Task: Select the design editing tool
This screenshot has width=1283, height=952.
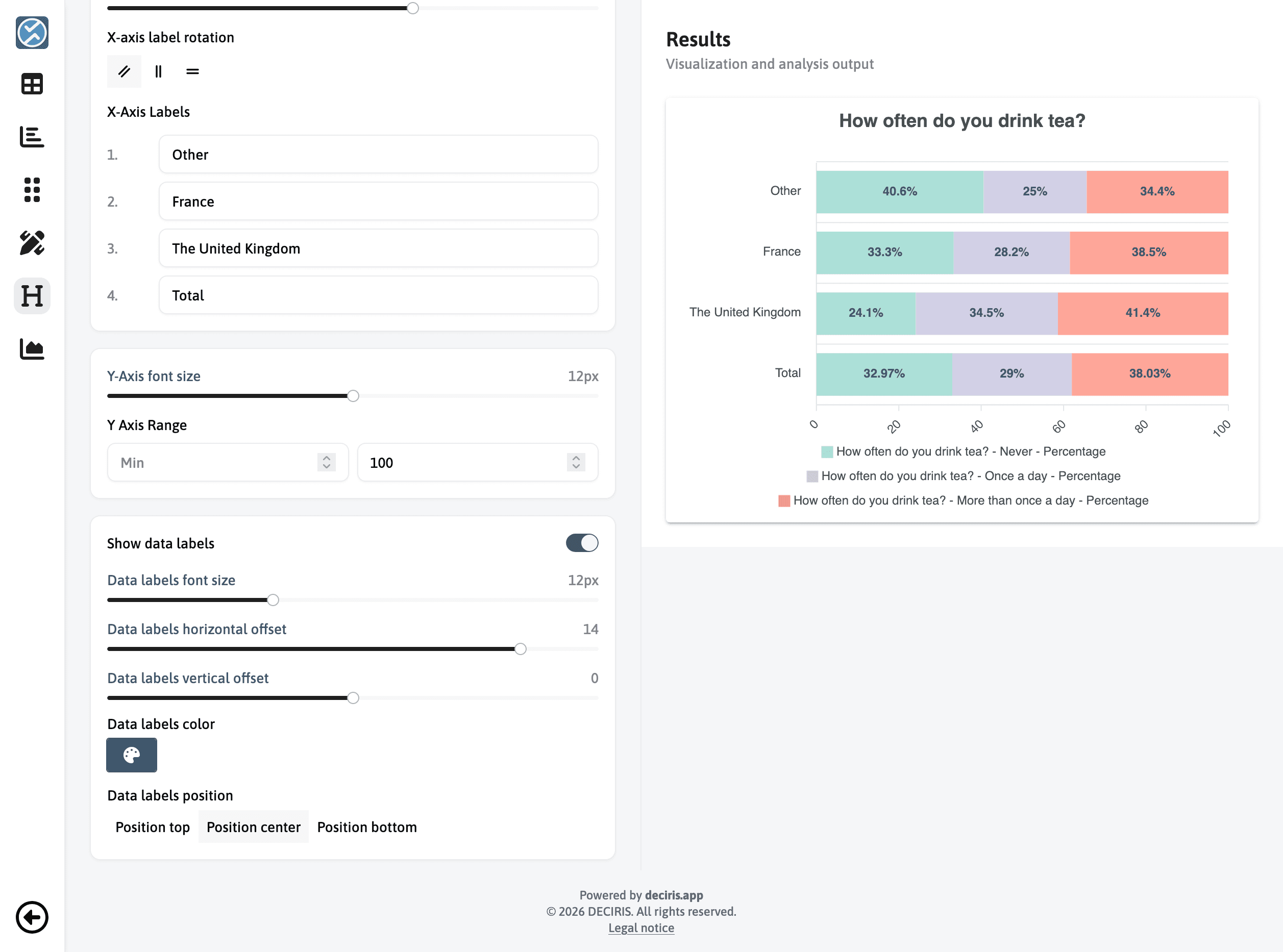Action: point(32,244)
